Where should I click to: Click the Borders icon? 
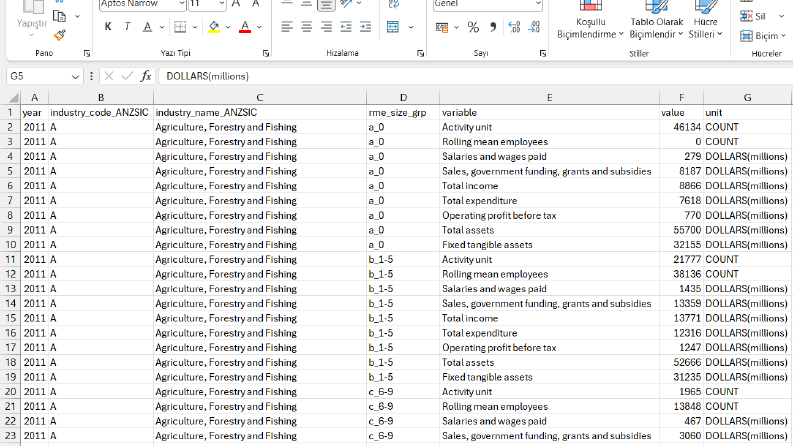click(x=180, y=27)
